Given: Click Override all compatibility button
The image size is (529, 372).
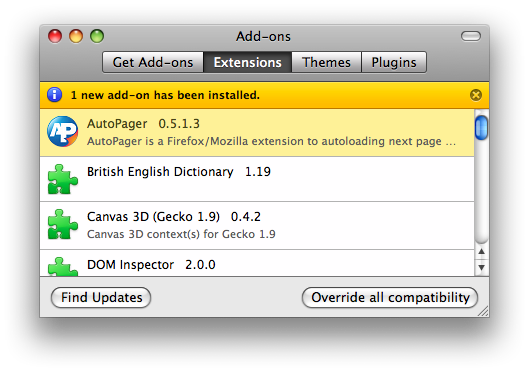Looking at the screenshot, I should pyautogui.click(x=390, y=297).
